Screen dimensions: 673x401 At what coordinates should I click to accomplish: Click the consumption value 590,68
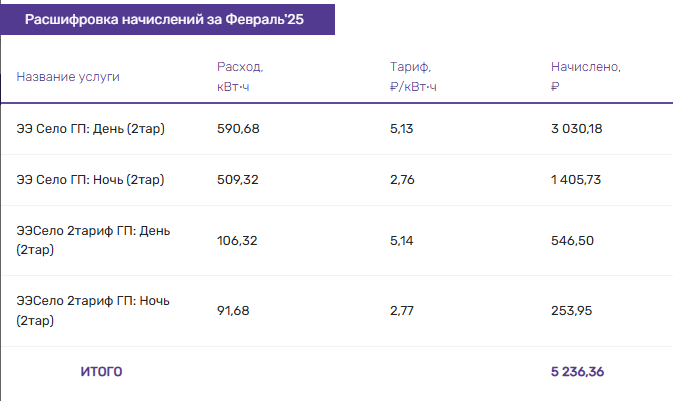238,129
